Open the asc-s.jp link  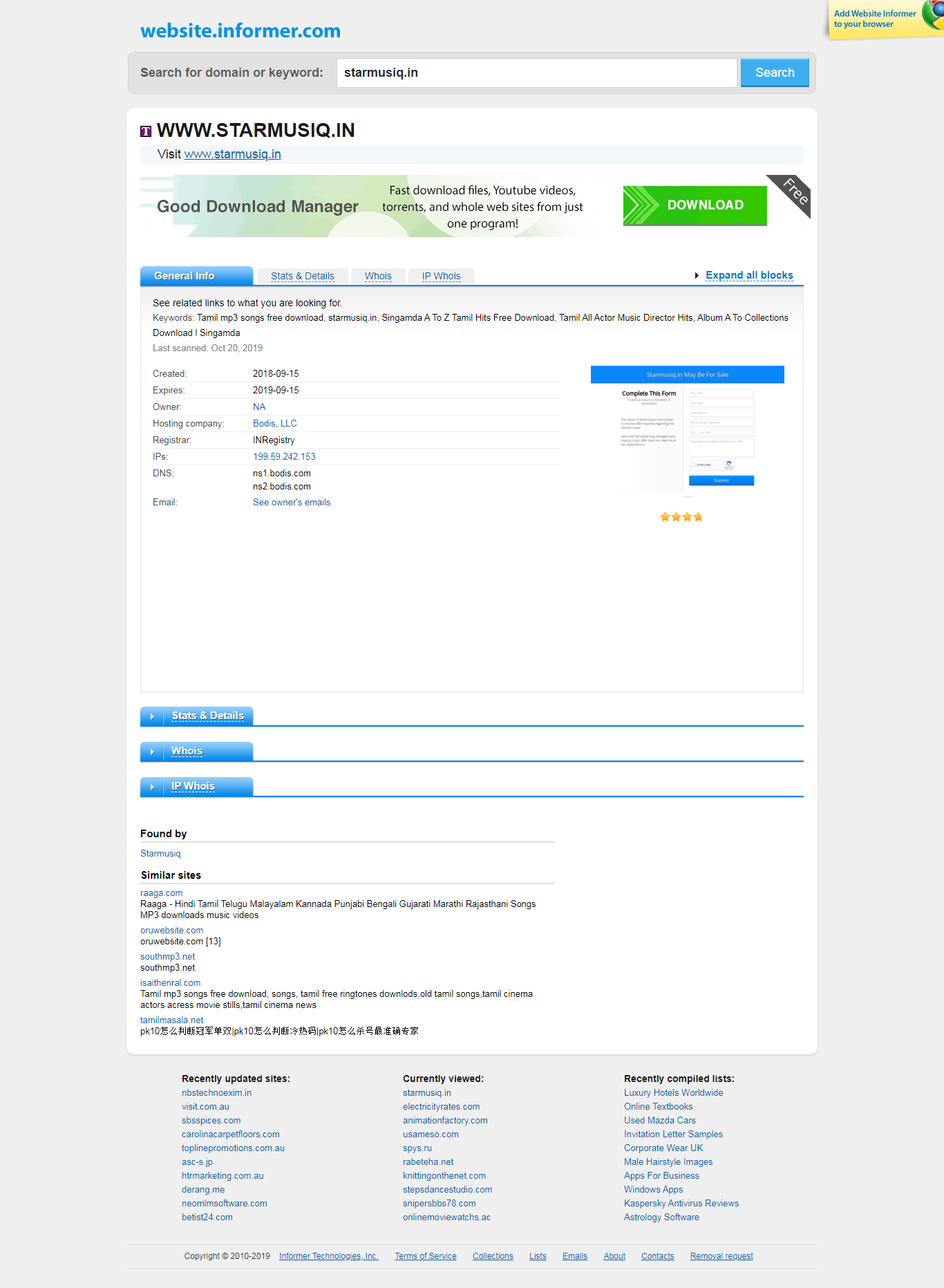[197, 1162]
